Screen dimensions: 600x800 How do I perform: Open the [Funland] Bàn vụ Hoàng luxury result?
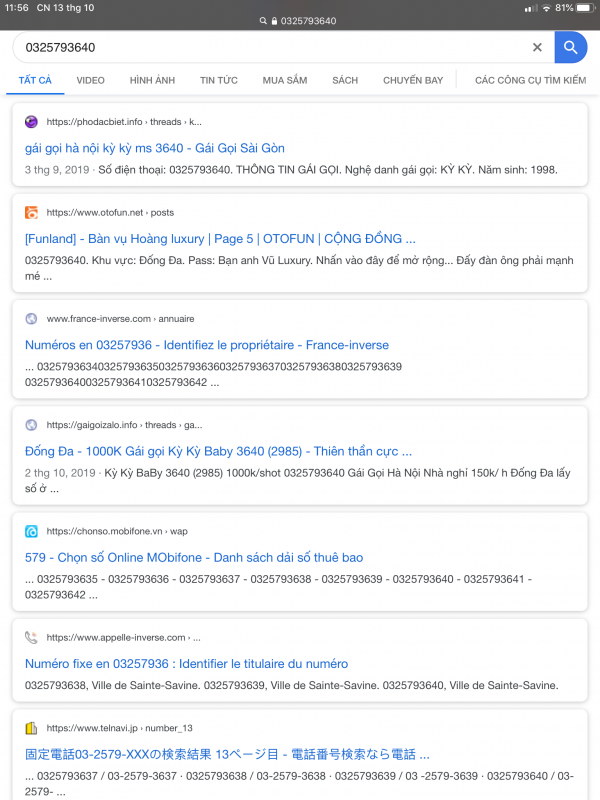coord(220,239)
